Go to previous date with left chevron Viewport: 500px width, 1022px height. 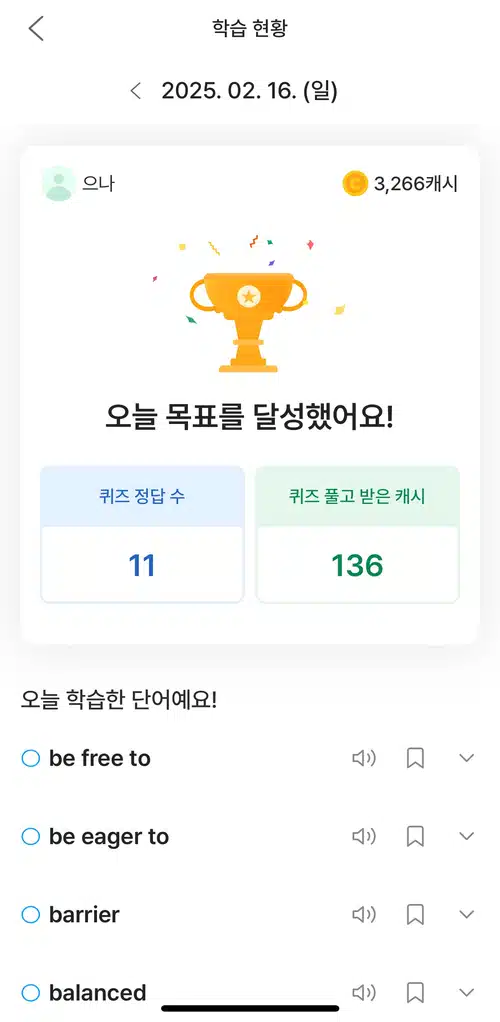tap(136, 91)
